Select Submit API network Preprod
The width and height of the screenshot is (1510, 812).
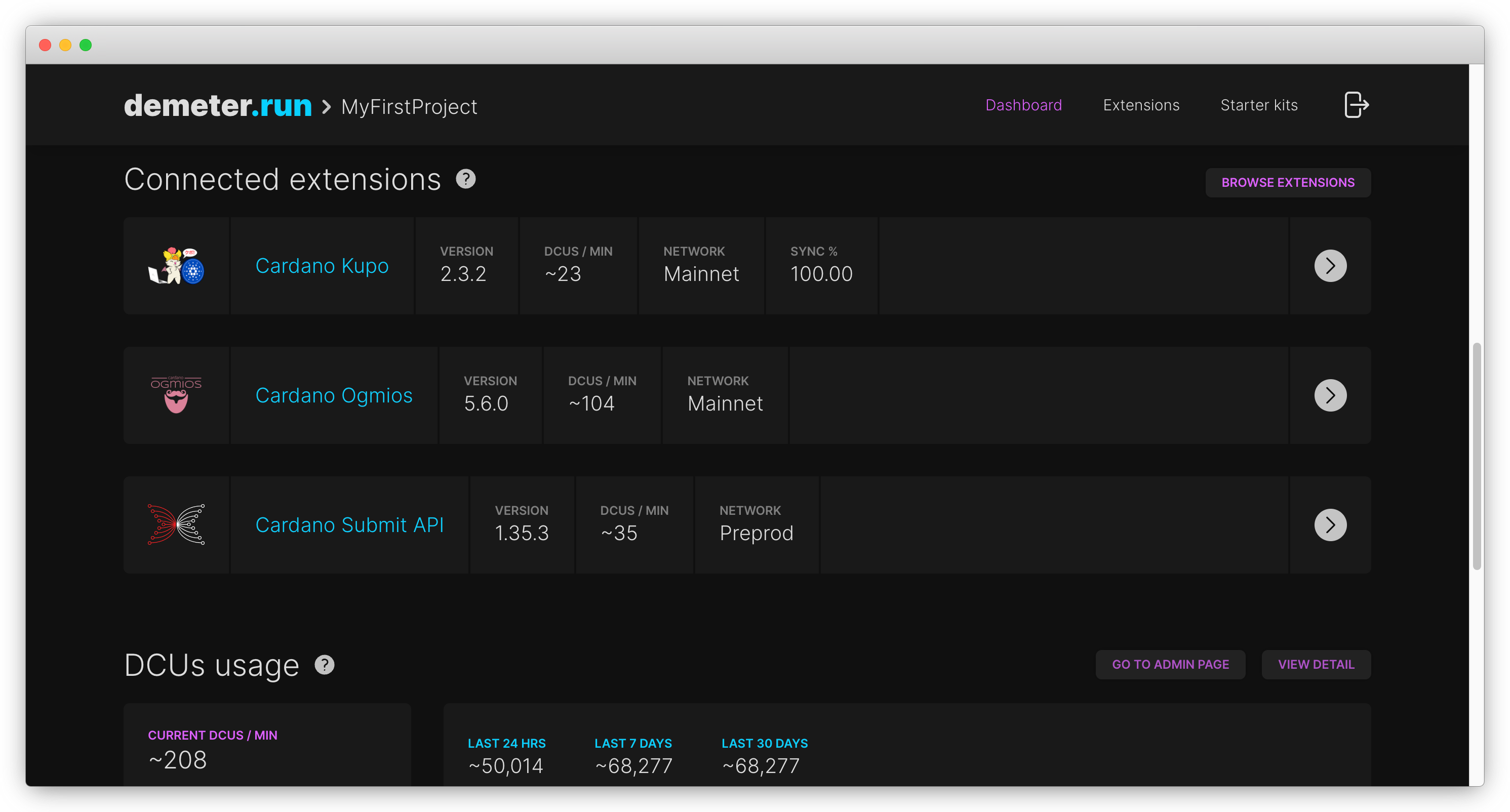(x=756, y=533)
